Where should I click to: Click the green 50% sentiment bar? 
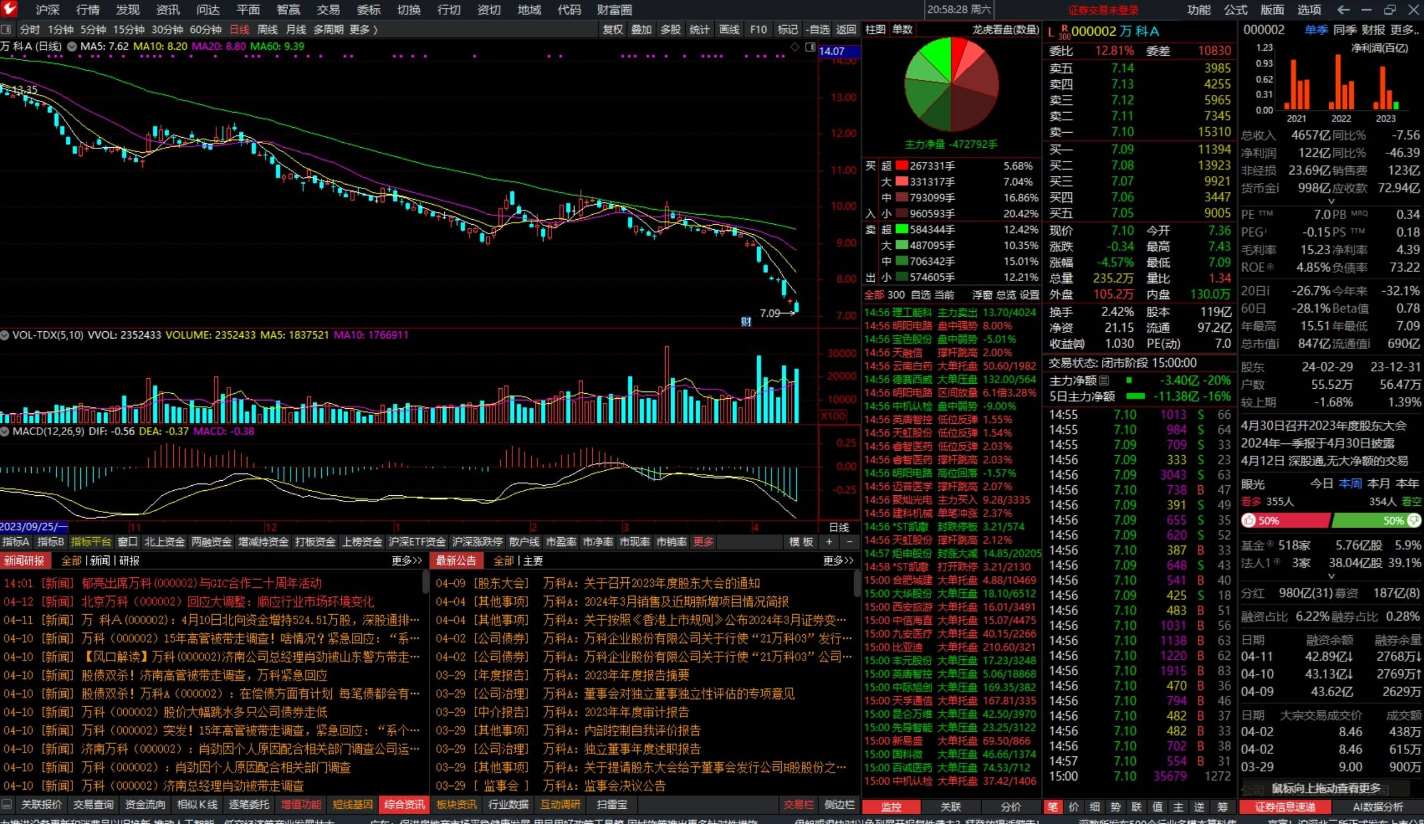pos(1376,520)
